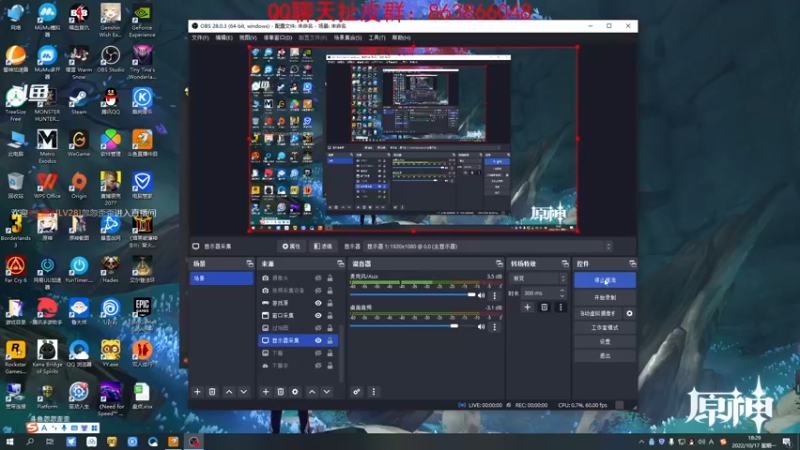The width and height of the screenshot is (800, 450).
Task: Open WeGame desktop shortcut icon
Action: (79, 143)
